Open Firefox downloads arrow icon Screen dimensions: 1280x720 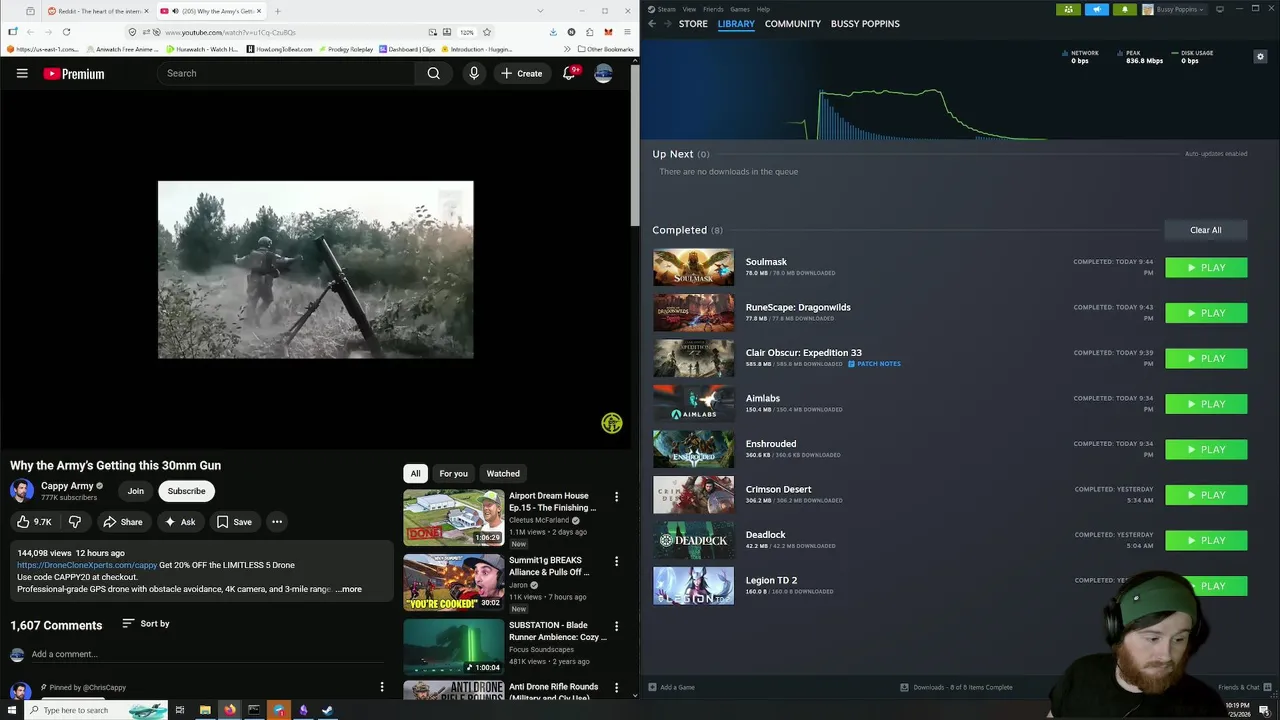point(553,32)
